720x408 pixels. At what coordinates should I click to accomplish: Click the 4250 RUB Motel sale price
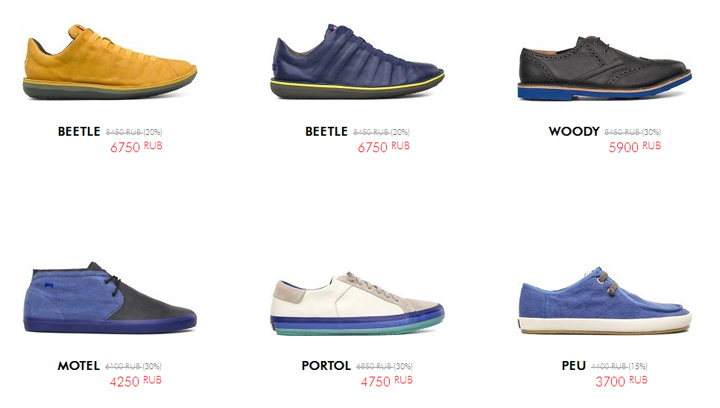coord(135,381)
